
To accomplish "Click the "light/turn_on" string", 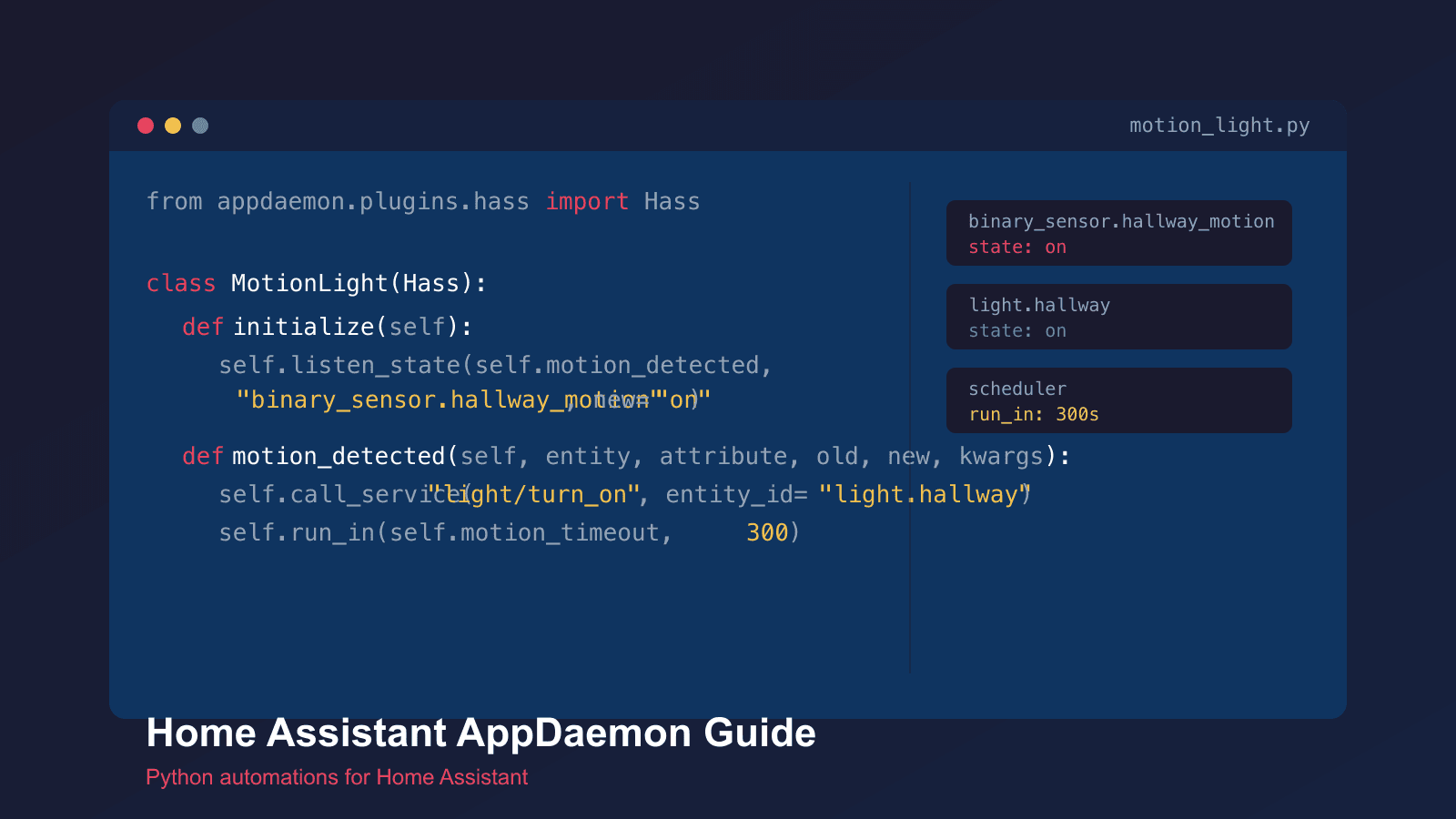I will coord(533,495).
